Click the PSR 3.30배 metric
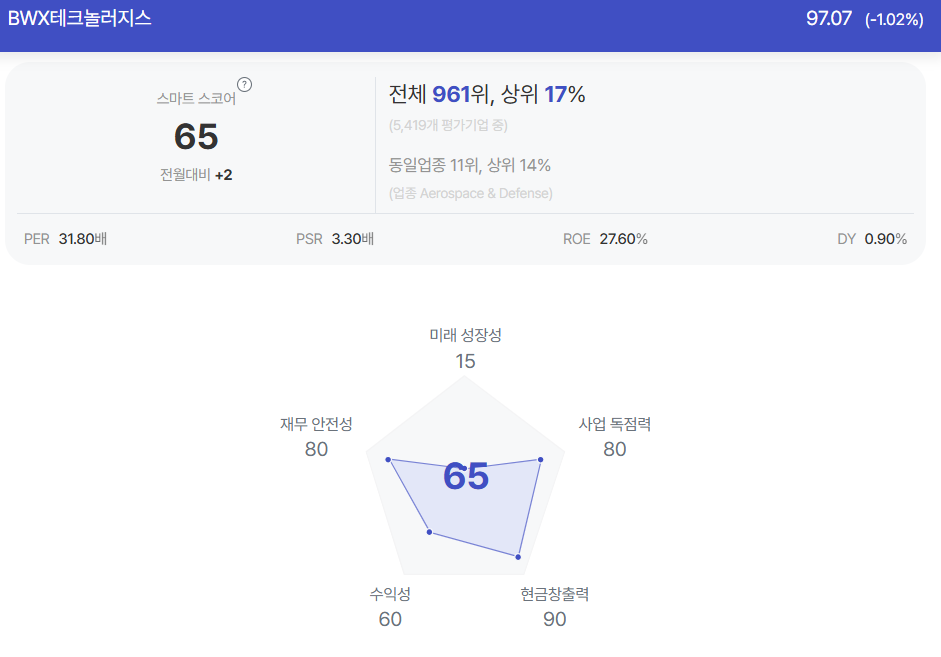The width and height of the screenshot is (941, 657). [x=335, y=239]
